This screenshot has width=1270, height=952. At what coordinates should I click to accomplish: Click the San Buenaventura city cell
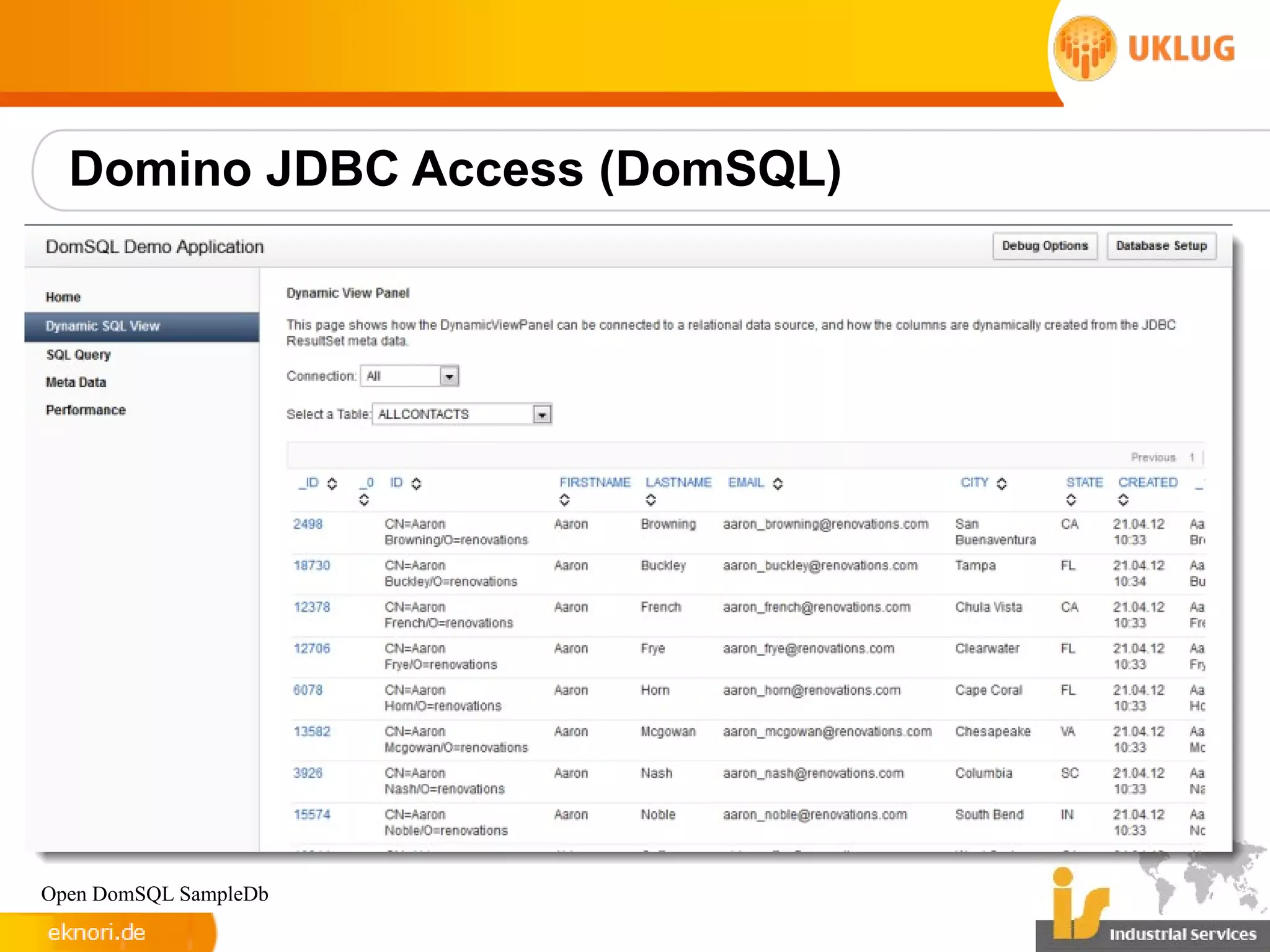point(996,532)
